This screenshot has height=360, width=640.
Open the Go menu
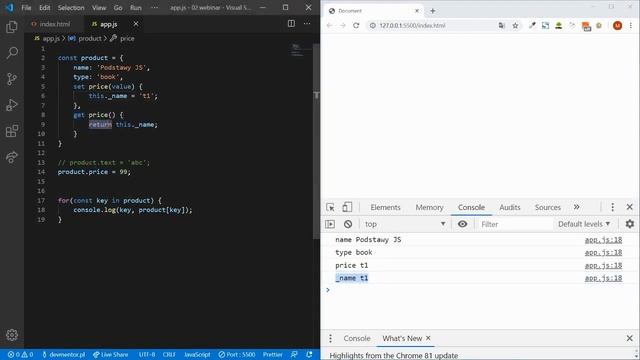[x=118, y=8]
